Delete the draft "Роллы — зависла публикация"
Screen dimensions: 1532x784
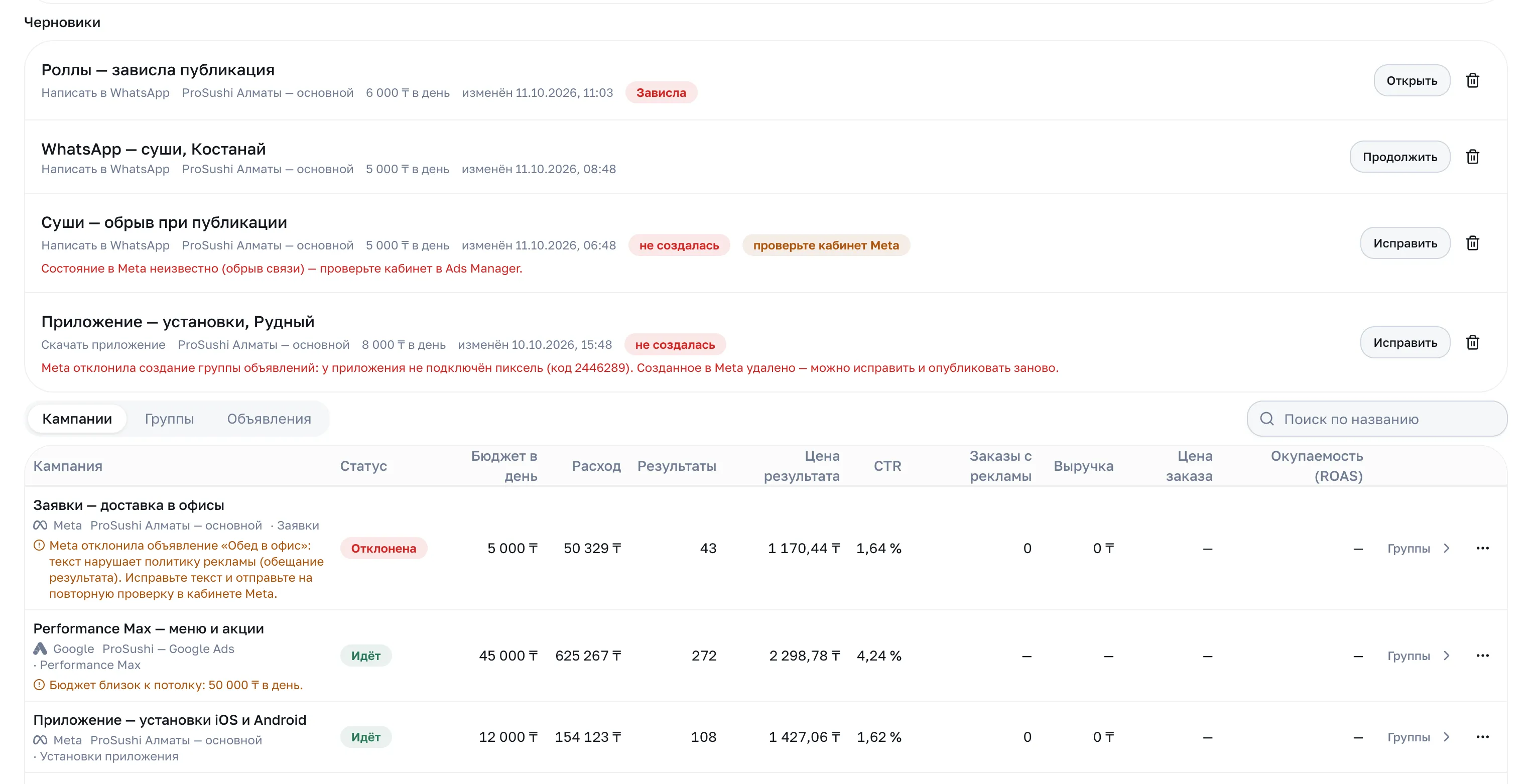1472,80
